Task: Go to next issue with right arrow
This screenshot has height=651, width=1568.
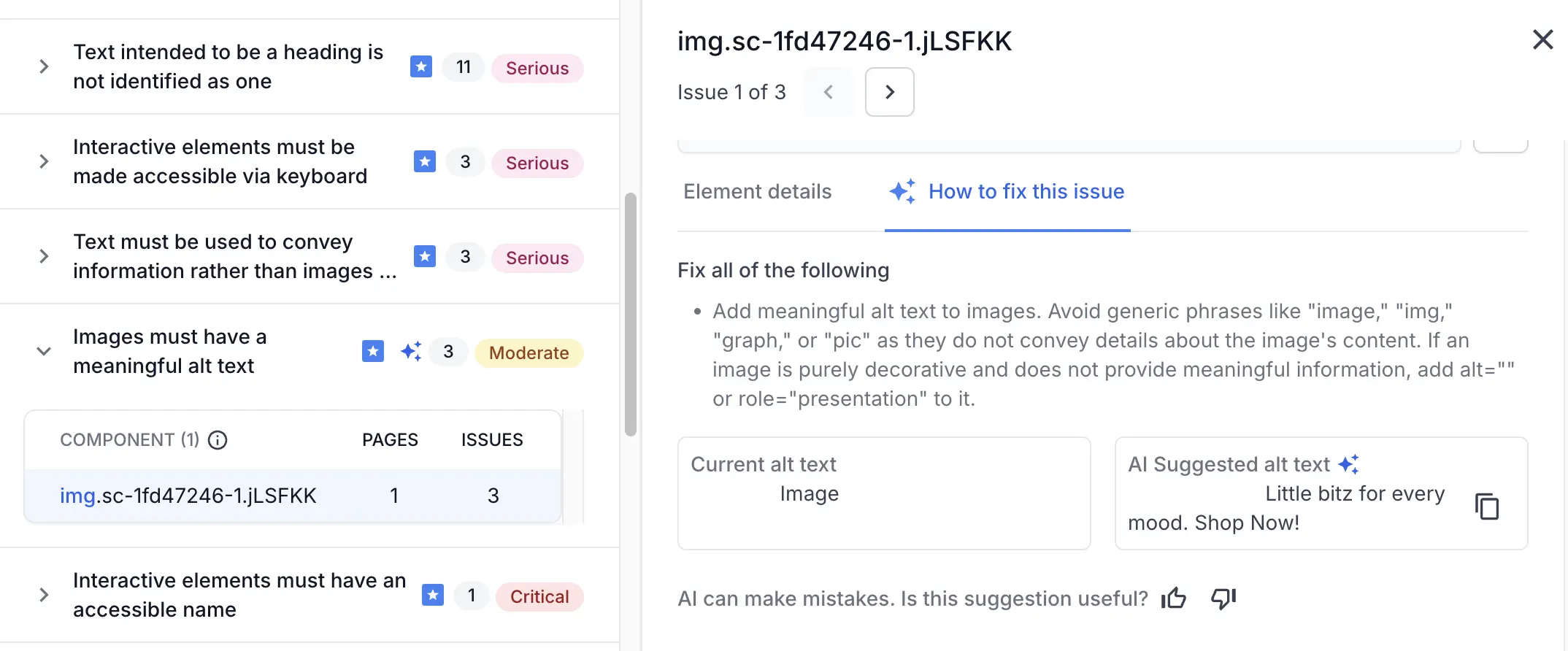Action: tap(889, 92)
